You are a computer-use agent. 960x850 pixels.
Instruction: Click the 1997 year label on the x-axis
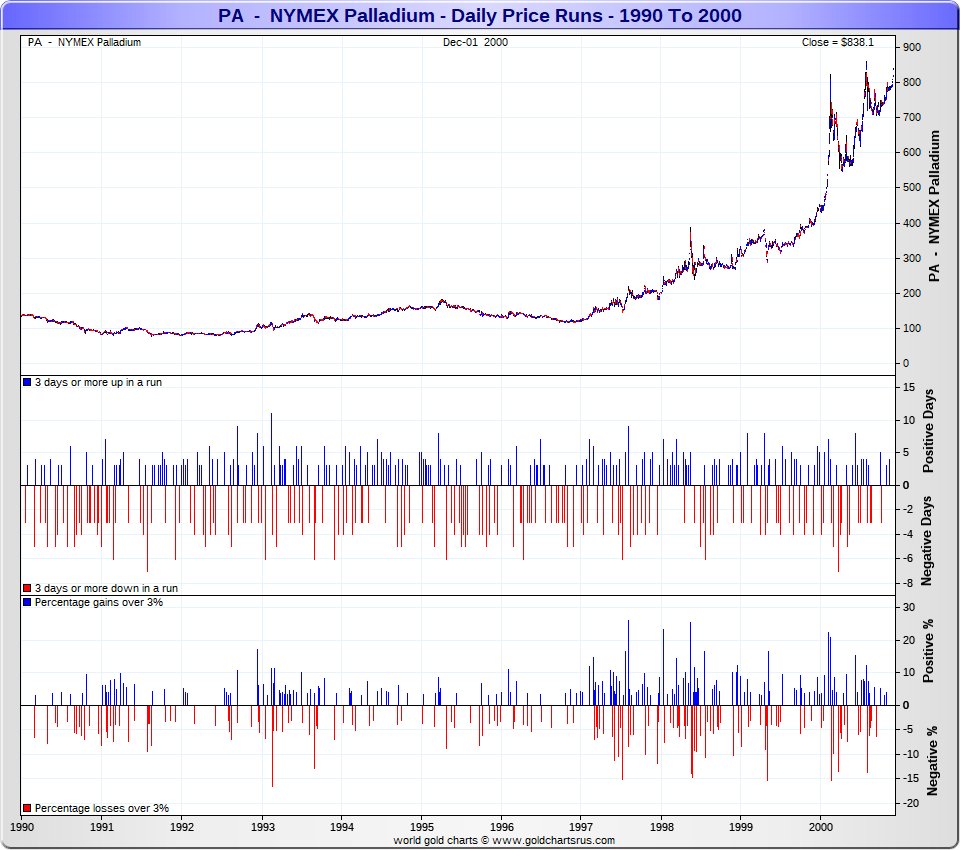pos(581,827)
